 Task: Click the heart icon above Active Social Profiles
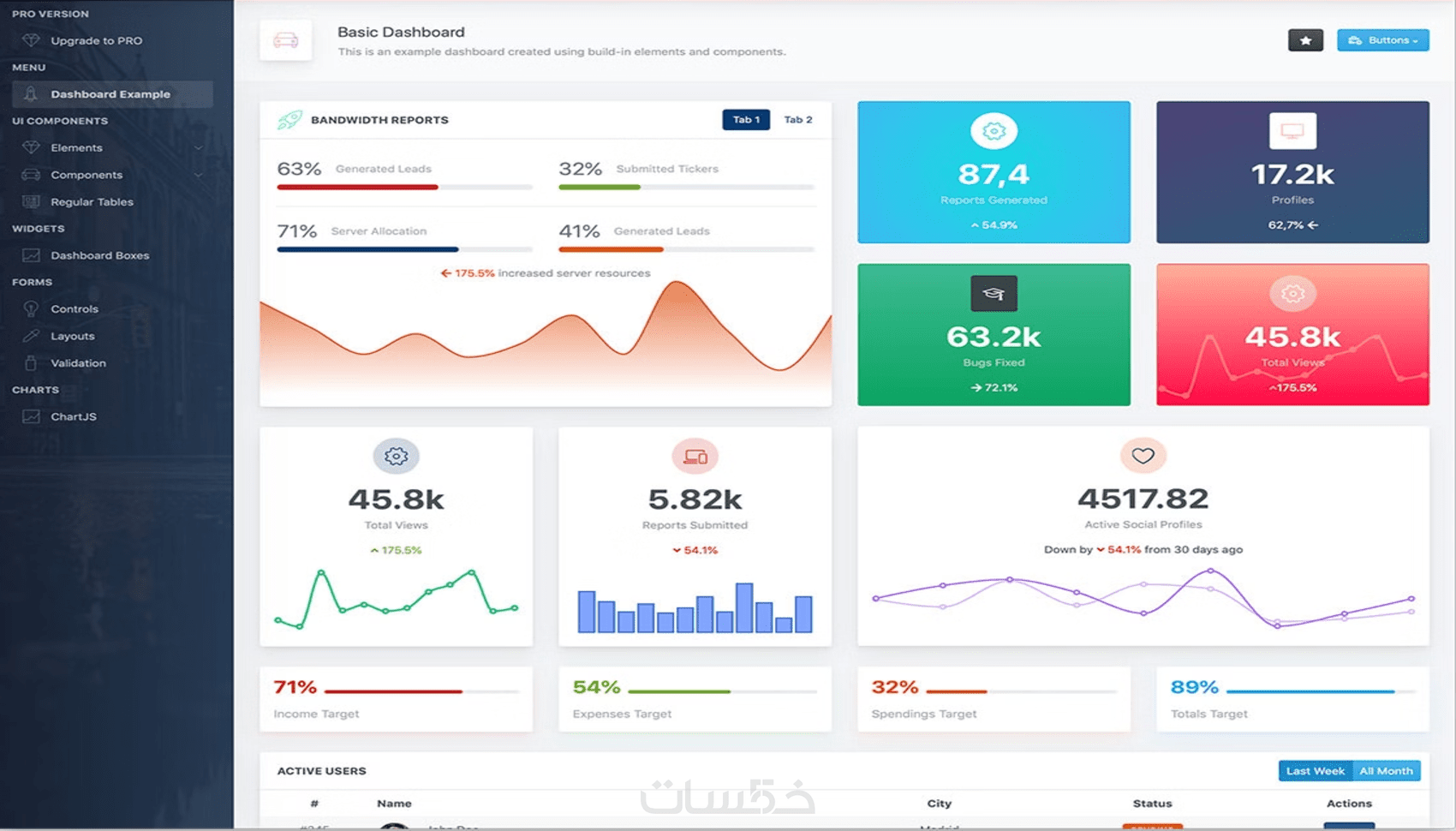pyautogui.click(x=1143, y=456)
